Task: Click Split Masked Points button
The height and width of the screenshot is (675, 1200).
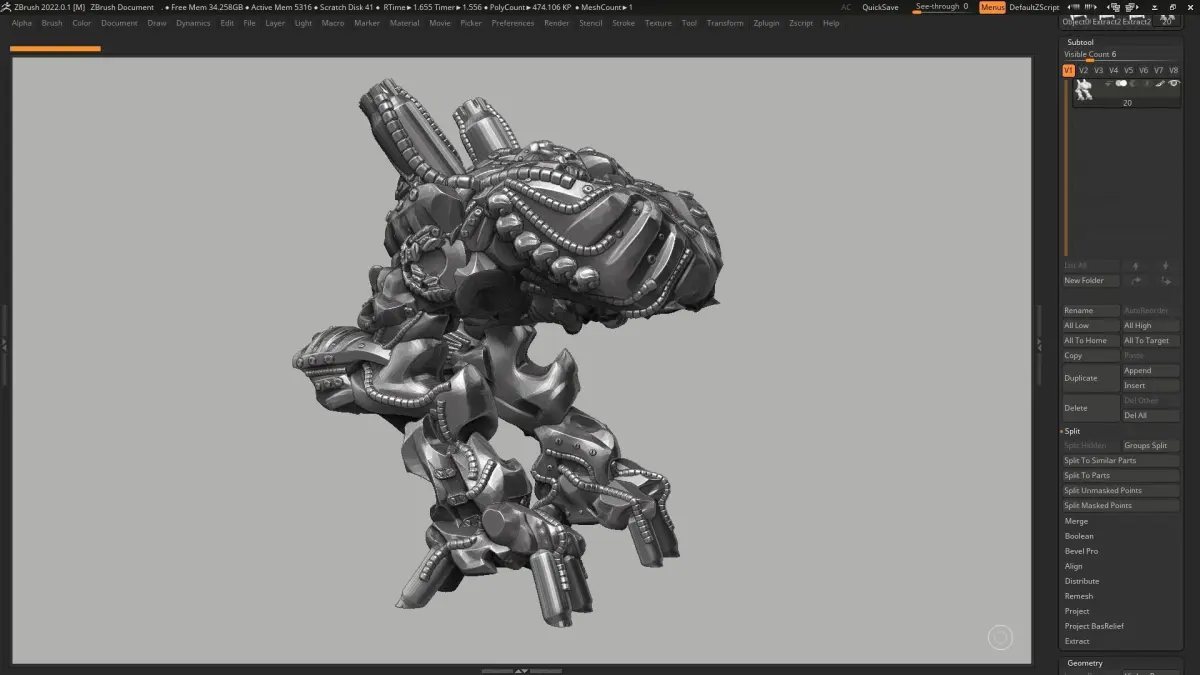Action: [x=1121, y=506]
